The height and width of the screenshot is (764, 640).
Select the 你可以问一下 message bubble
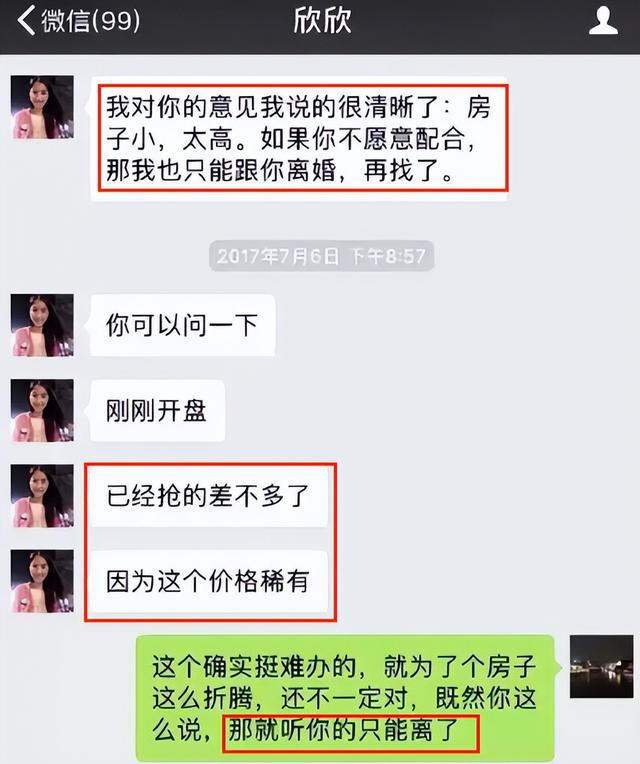click(181, 325)
